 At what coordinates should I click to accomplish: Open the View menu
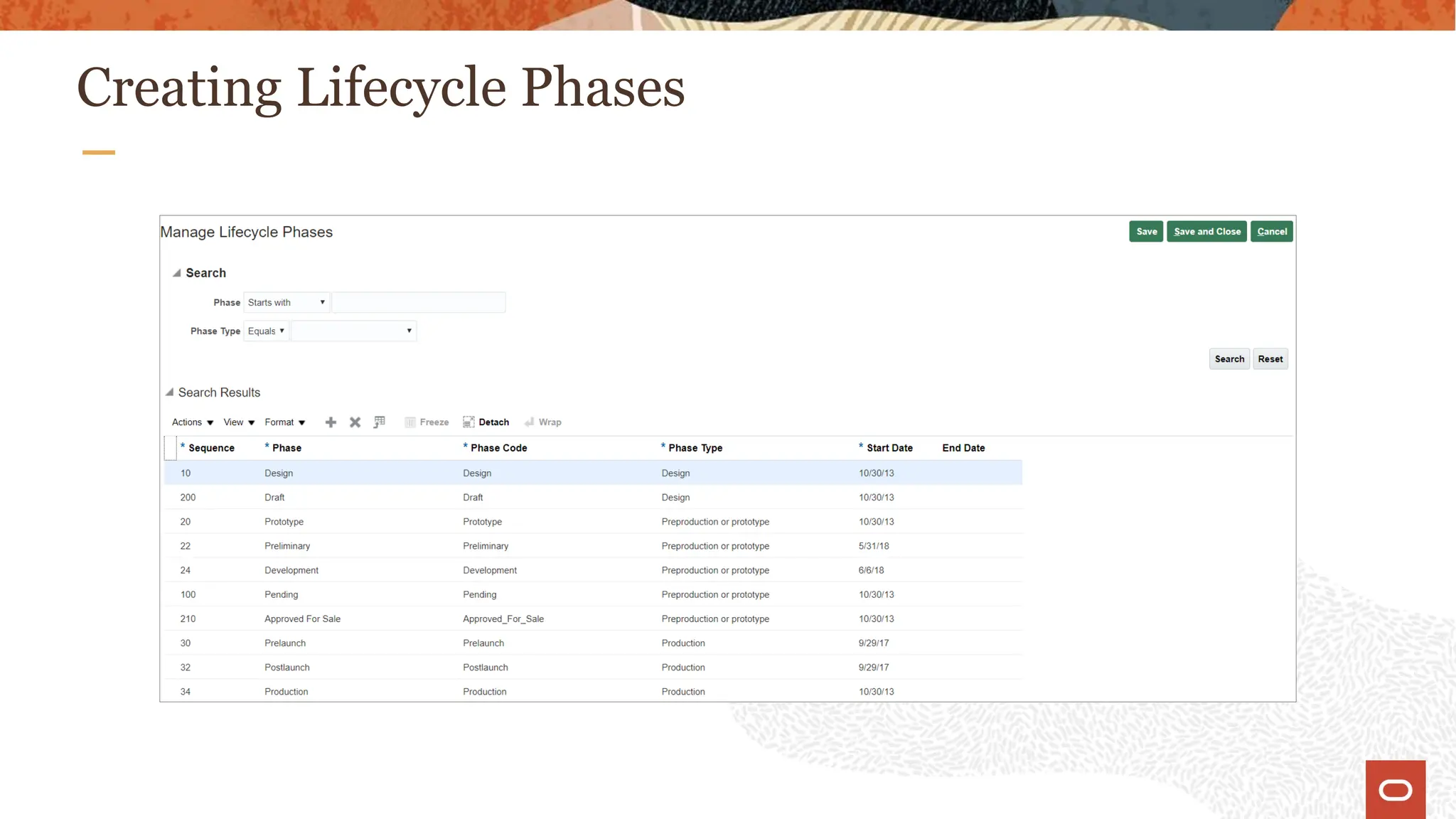[x=239, y=422]
